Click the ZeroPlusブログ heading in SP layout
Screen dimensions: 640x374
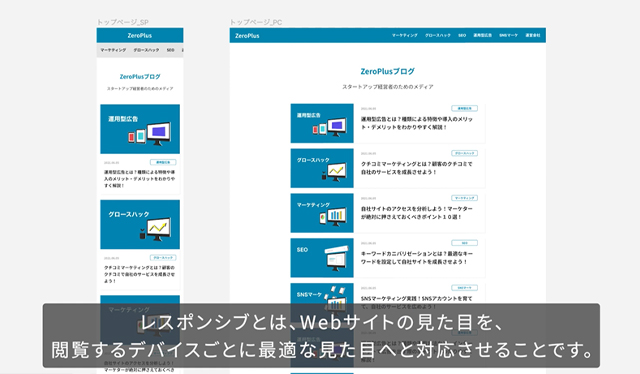[x=140, y=77]
